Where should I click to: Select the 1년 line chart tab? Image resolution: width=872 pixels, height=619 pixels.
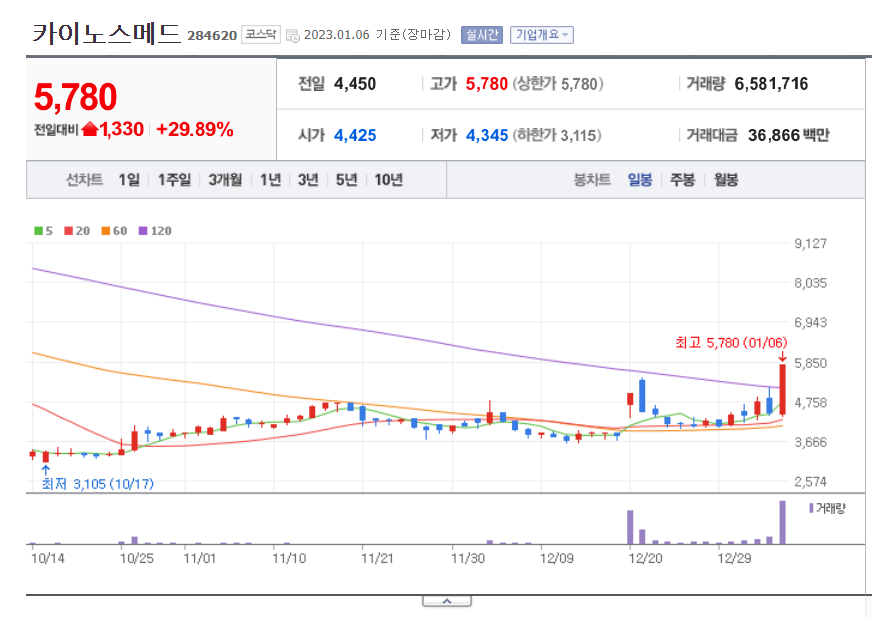coord(270,180)
